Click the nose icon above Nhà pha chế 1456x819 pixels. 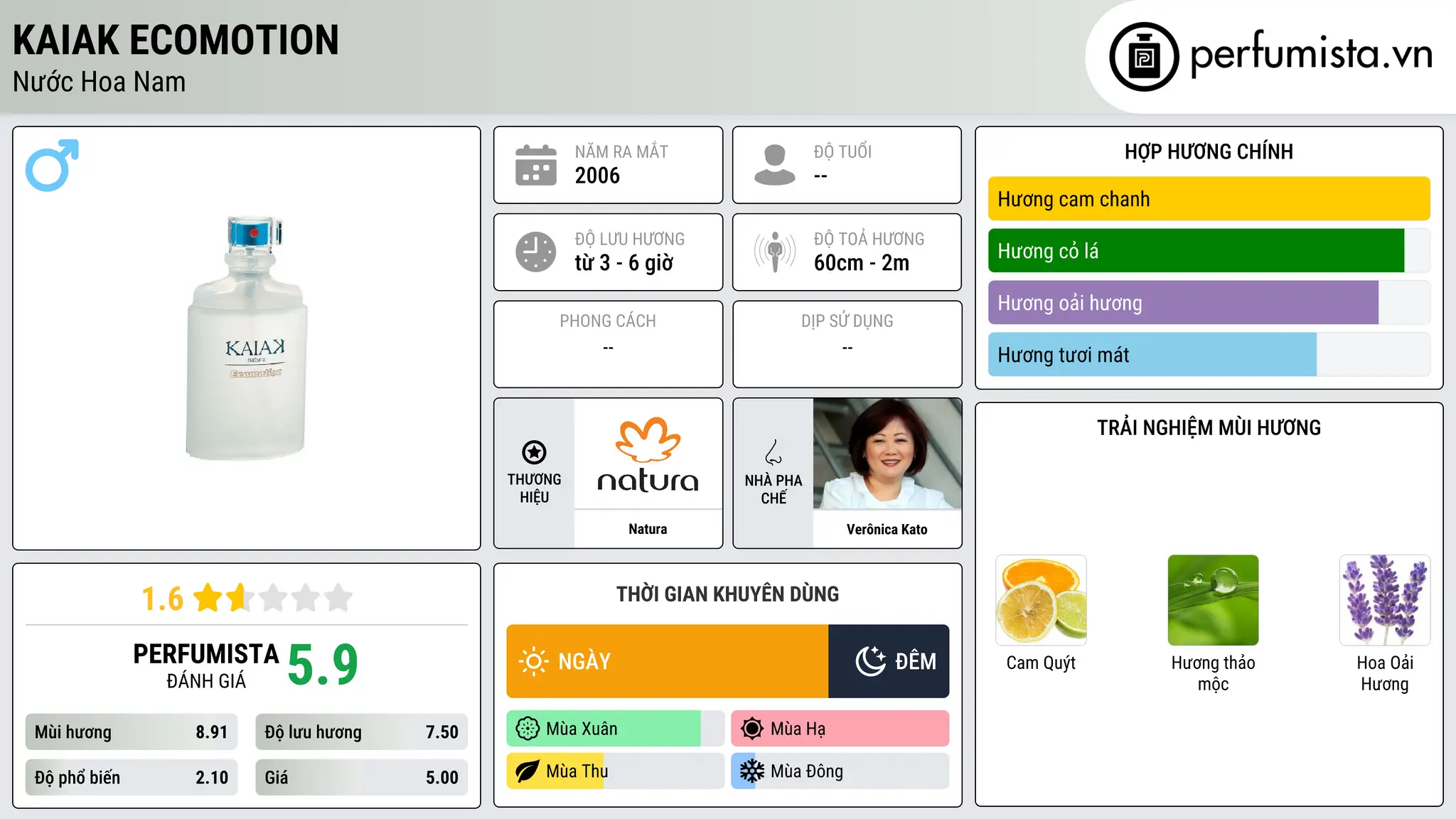click(x=773, y=452)
